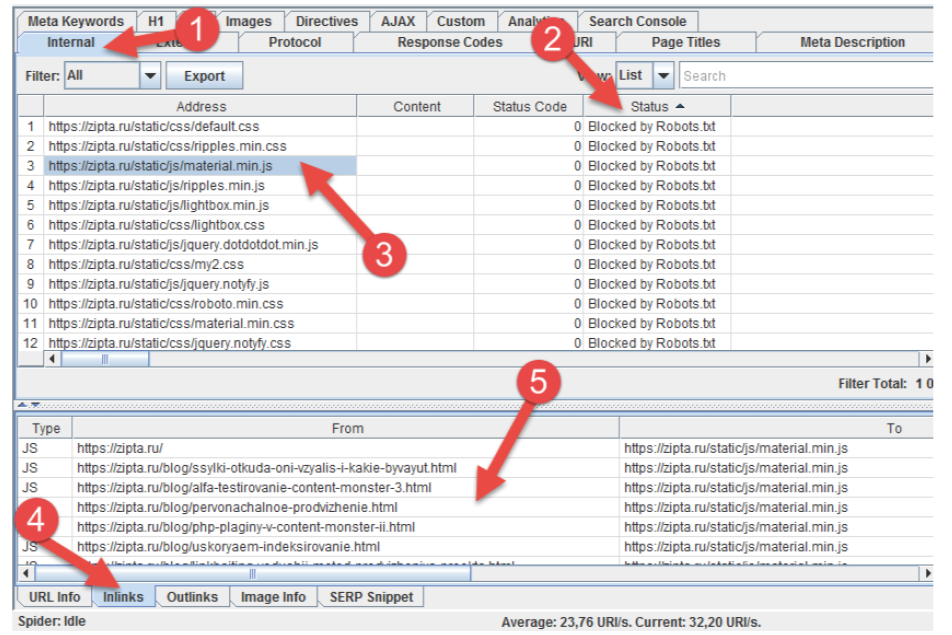Click the Spider: Idle status text
Viewport: 952px width, 635px height.
(52, 622)
